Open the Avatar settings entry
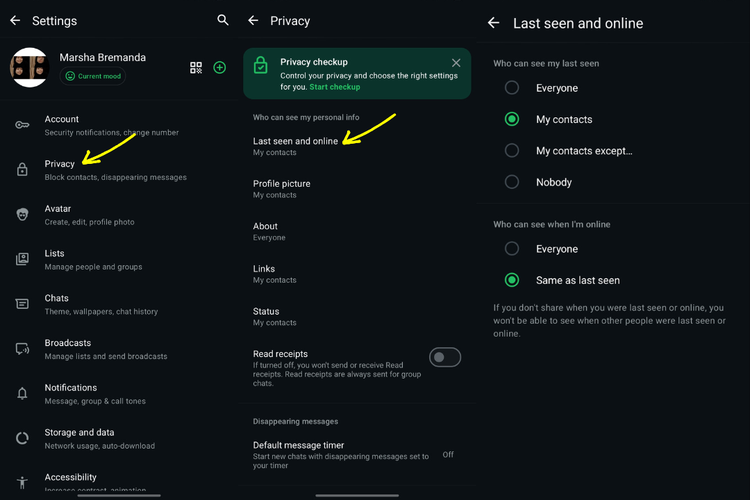This screenshot has height=500, width=750. pos(119,215)
